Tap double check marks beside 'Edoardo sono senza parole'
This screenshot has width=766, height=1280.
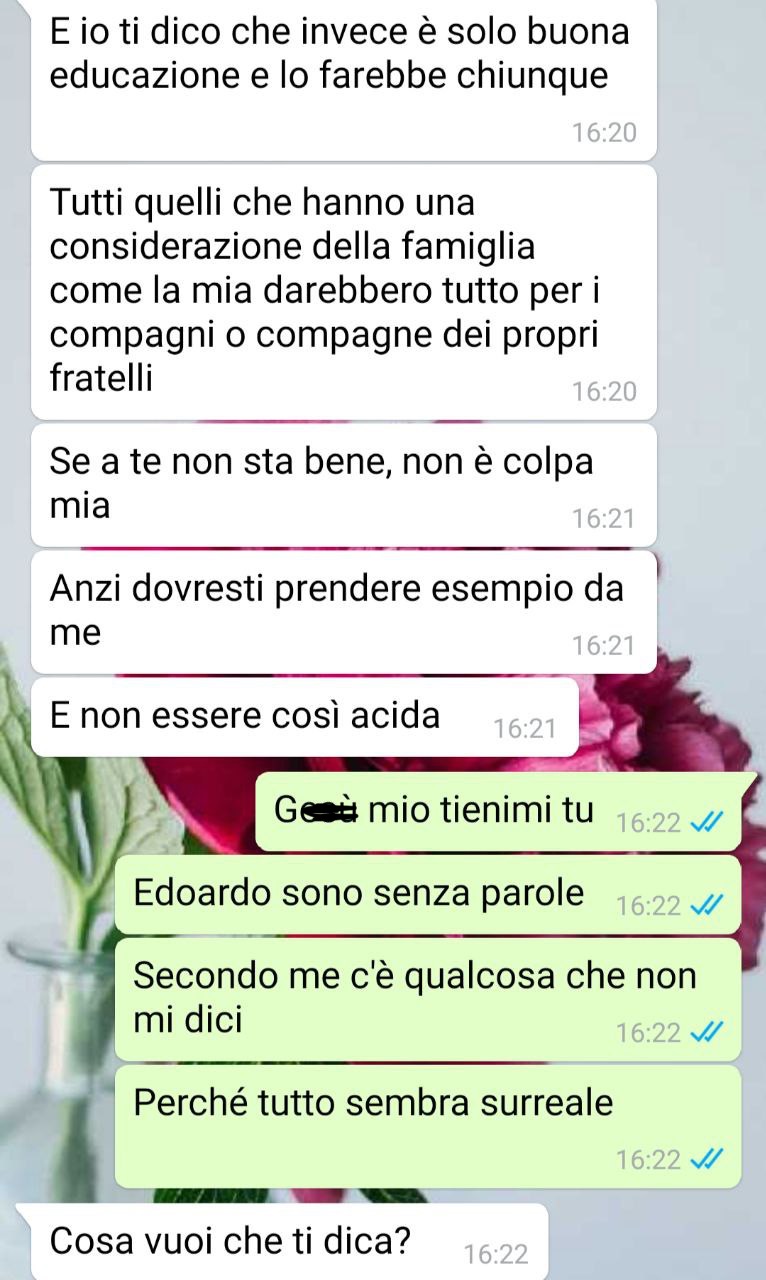click(x=707, y=906)
